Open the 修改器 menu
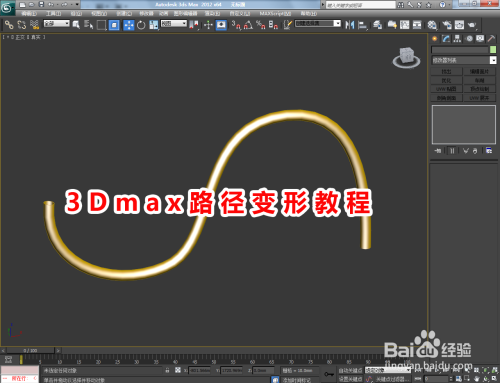Image resolution: width=500 pixels, height=383 pixels. (146, 14)
